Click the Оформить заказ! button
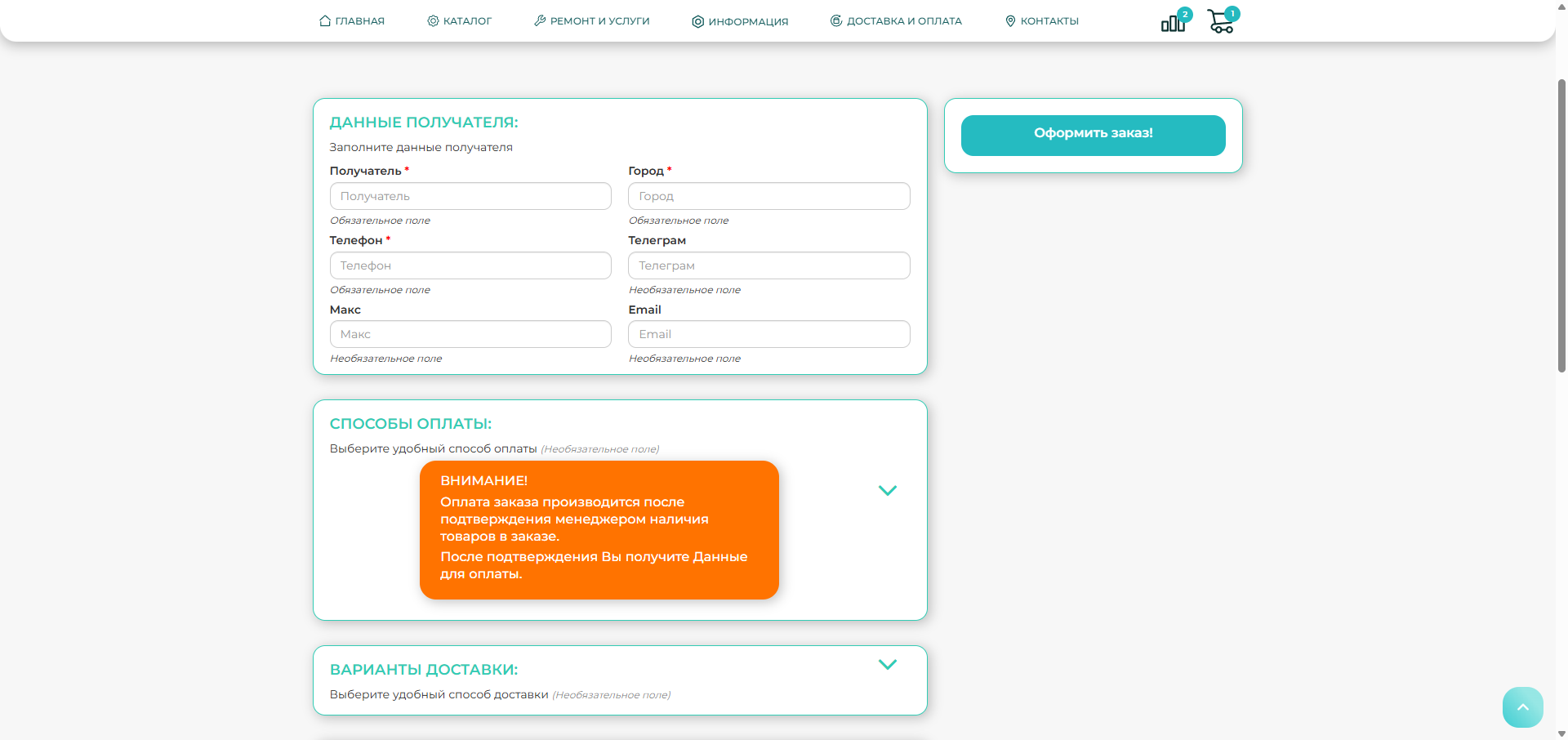This screenshot has width=1568, height=740. pos(1093,135)
